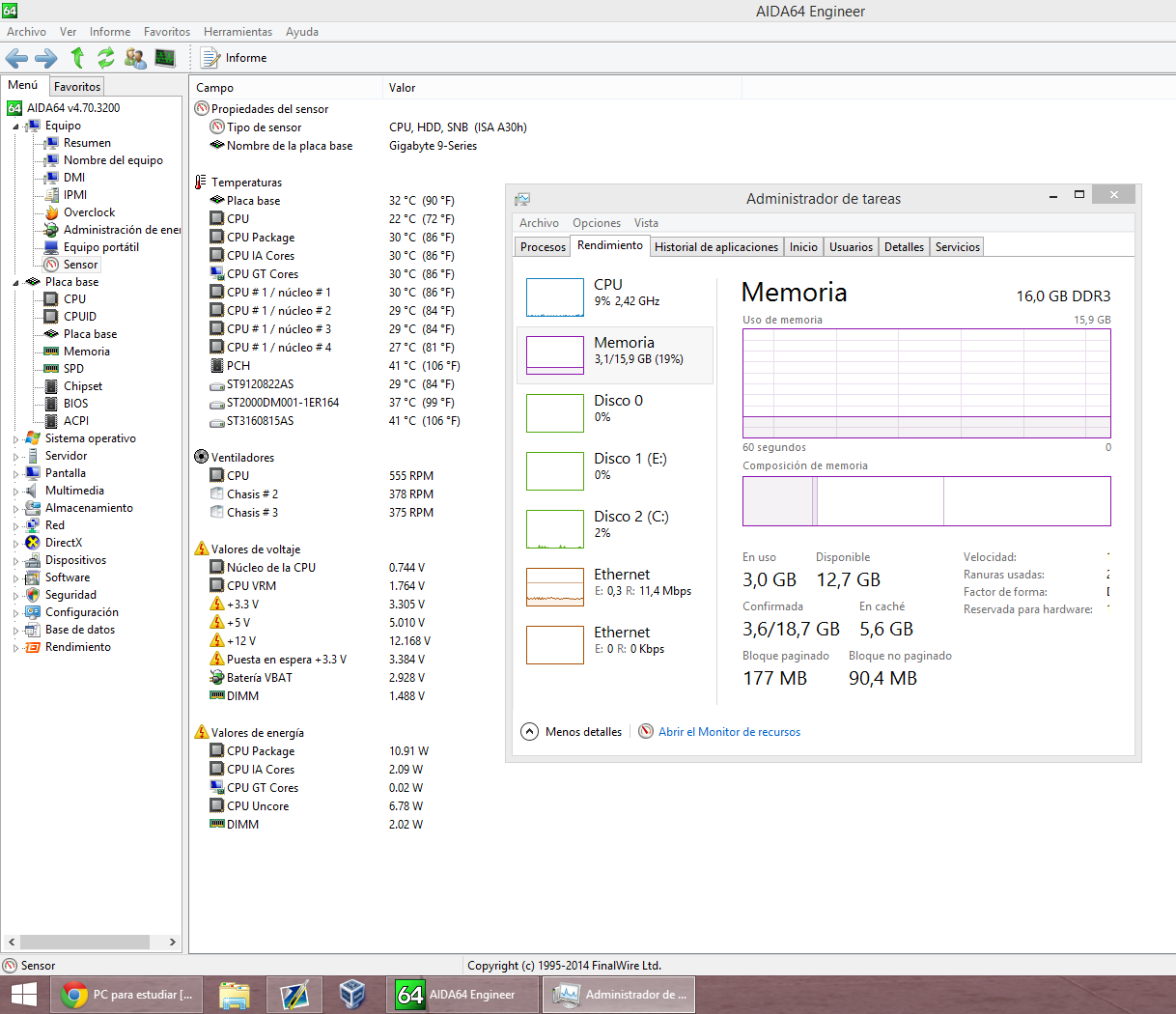This screenshot has width=1176, height=1014.
Task: Open the Herramientas menu
Action: (x=238, y=32)
